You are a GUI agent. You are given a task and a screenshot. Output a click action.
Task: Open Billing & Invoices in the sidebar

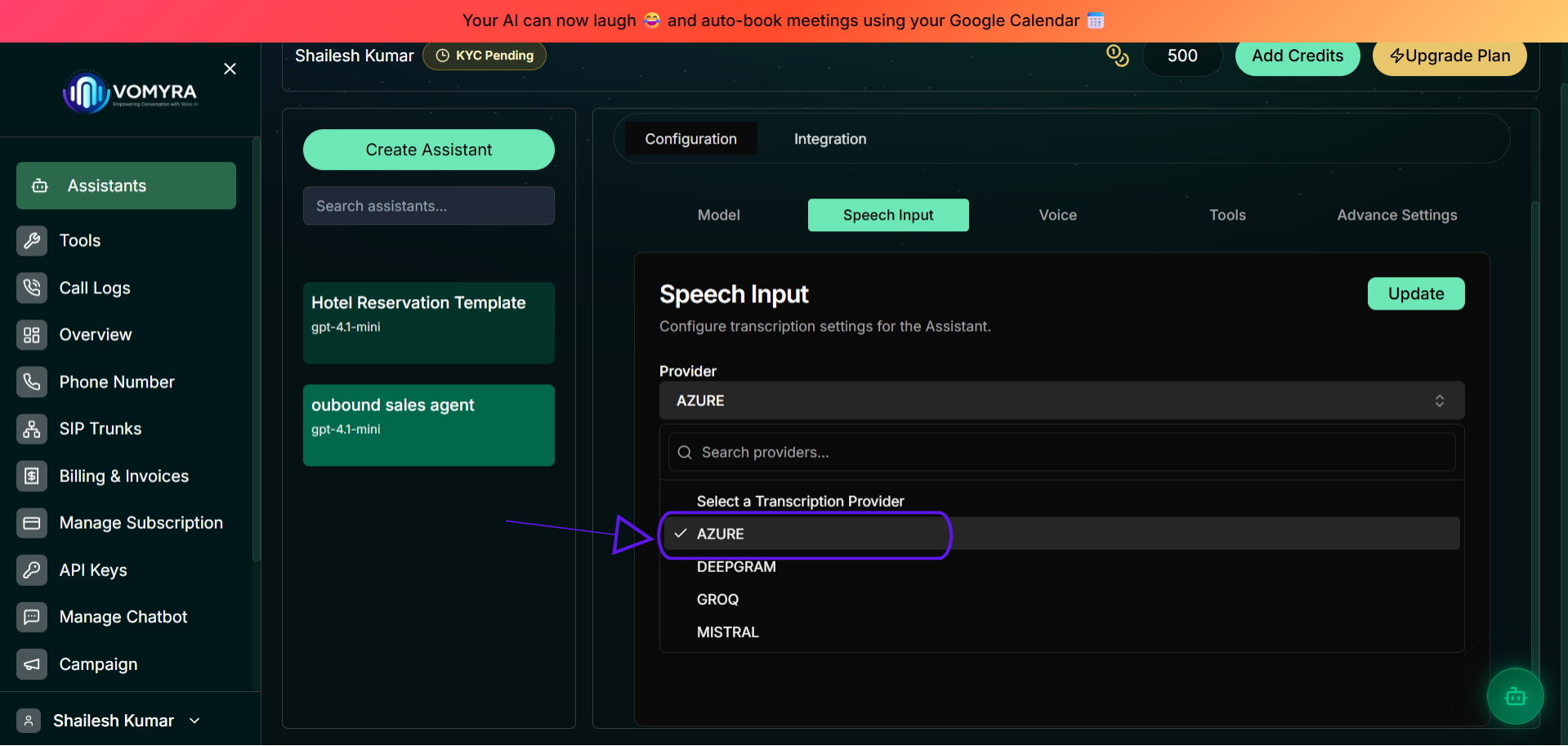click(123, 476)
